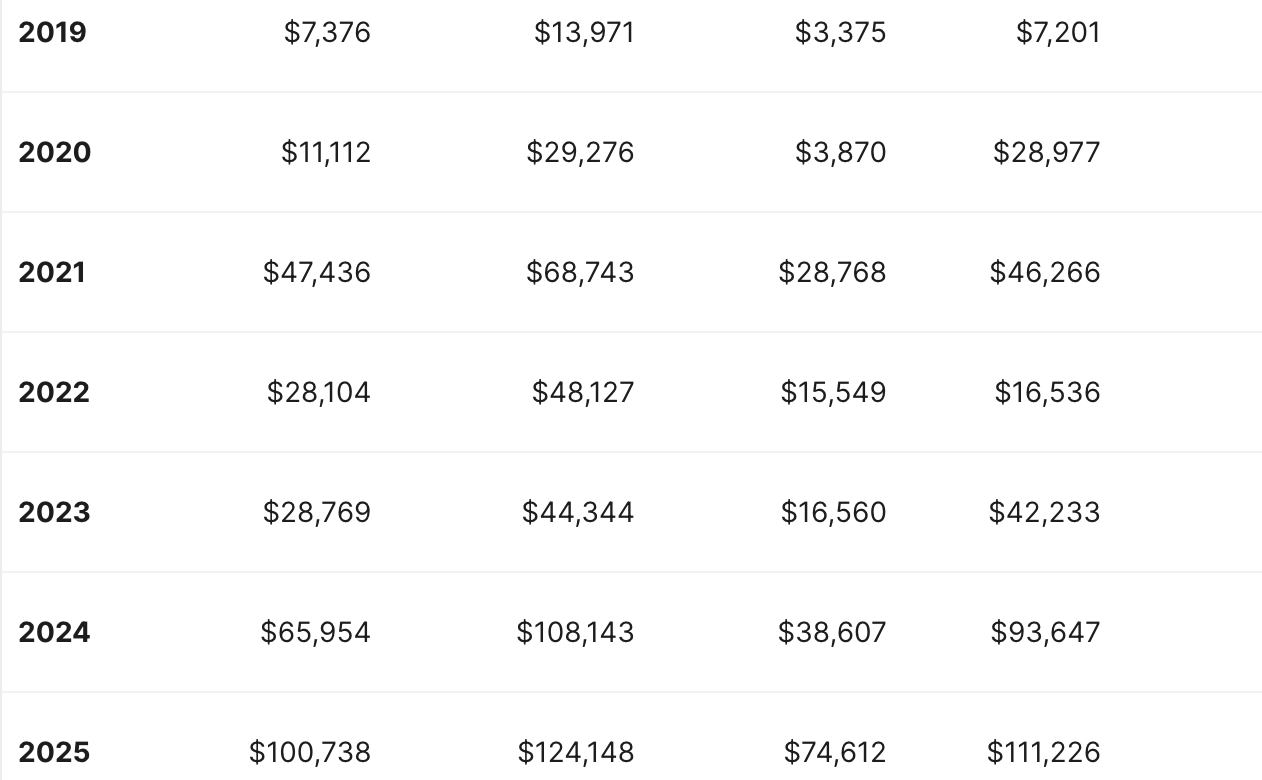The height and width of the screenshot is (780, 1262).
Task: Click the $111,226 cell in 2025
Action: pos(1043,752)
